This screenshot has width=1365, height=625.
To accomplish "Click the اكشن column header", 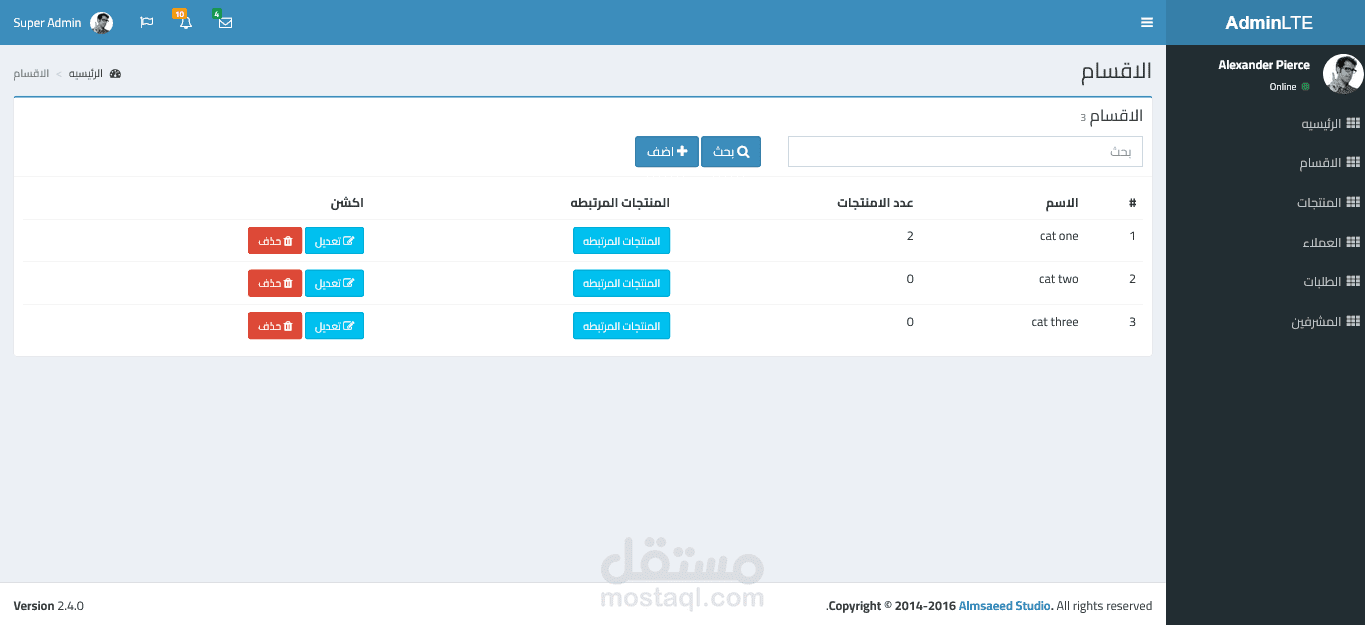I will pos(347,203).
